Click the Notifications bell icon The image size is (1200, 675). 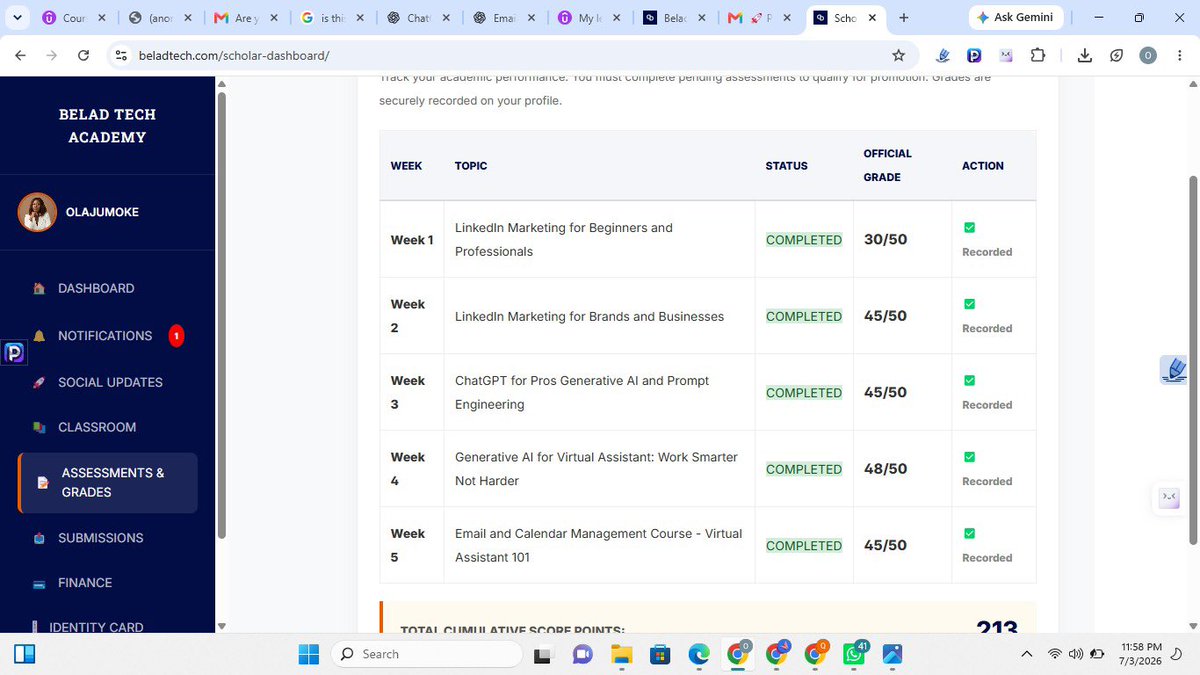click(x=39, y=336)
